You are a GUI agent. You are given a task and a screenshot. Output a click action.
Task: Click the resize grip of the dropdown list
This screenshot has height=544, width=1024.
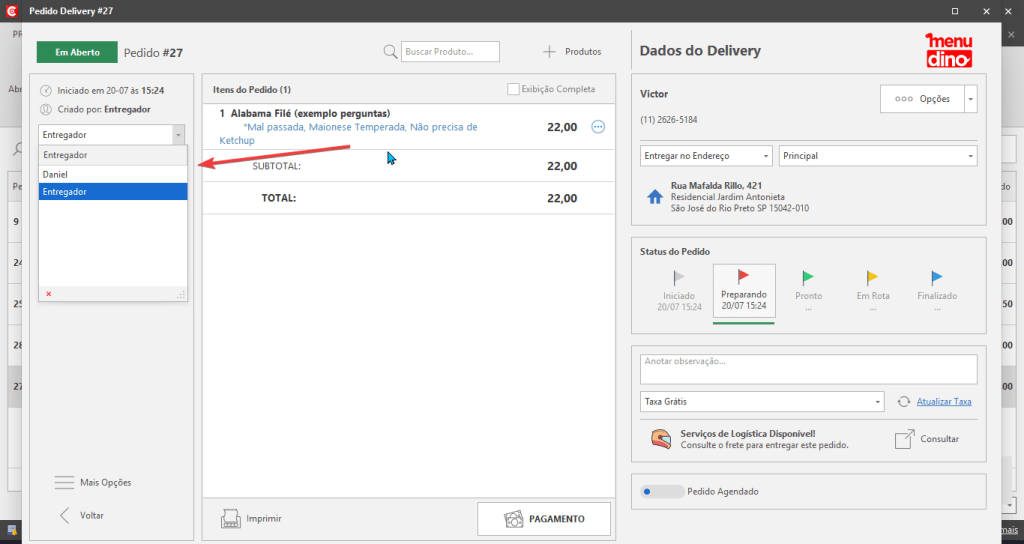point(182,295)
